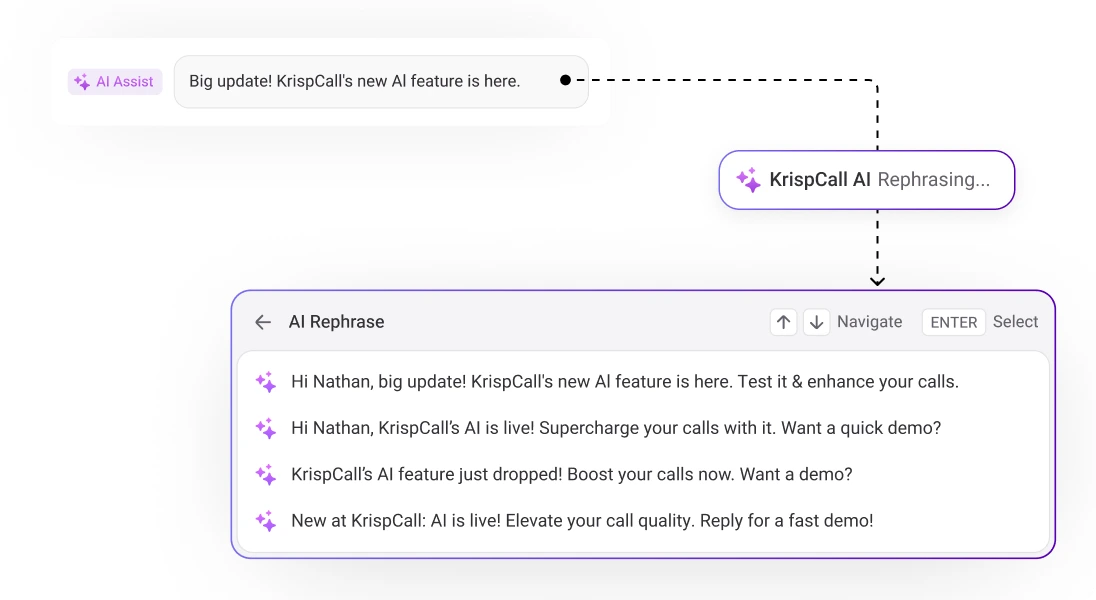Click sparkle icon beside 'New at KrispCall' suggestion

pos(266,520)
